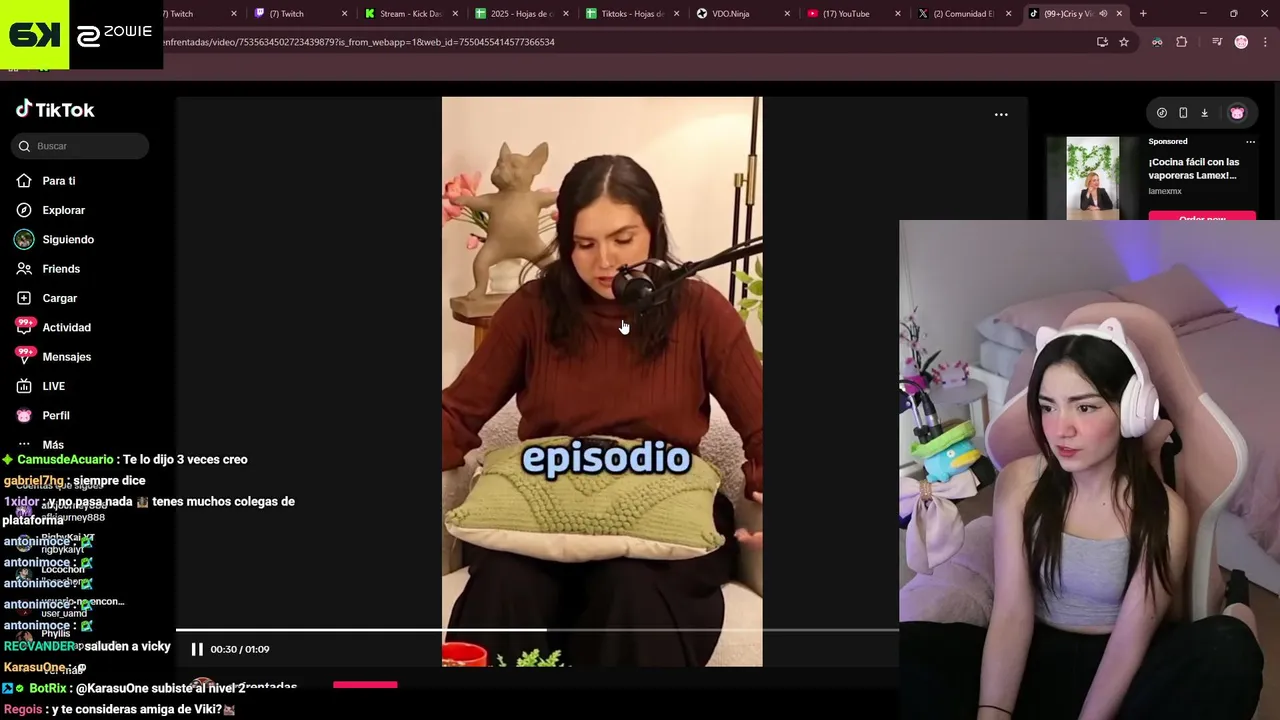The height and width of the screenshot is (720, 1280).
Task: Click the phone app icon
Action: [1183, 113]
